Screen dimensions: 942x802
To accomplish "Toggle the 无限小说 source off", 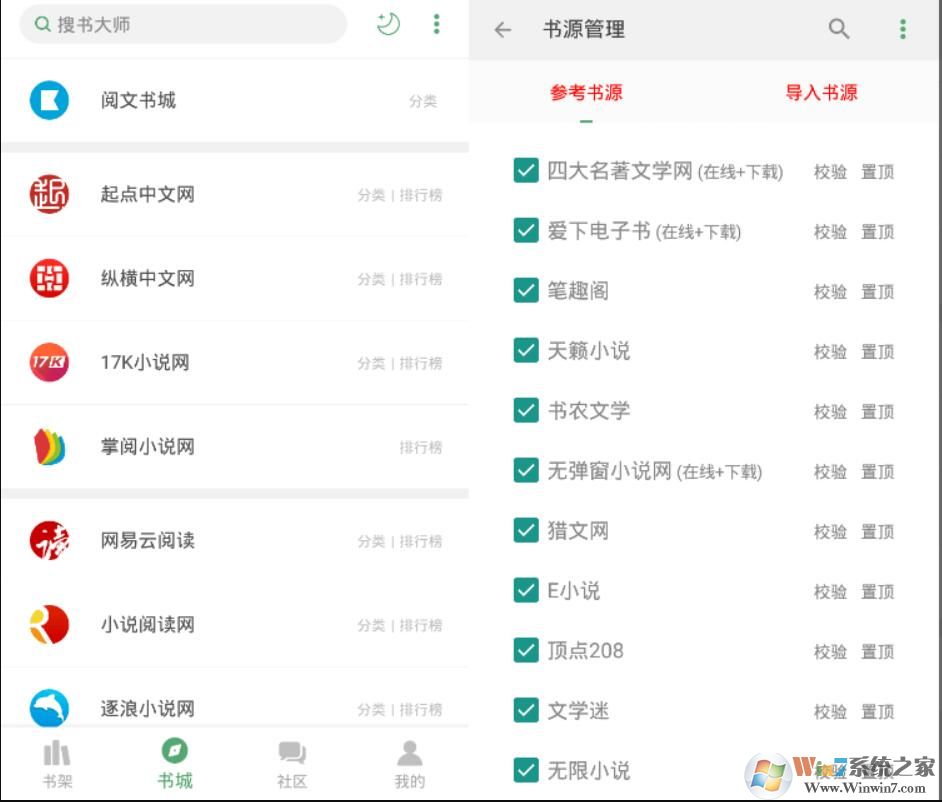I will pyautogui.click(x=526, y=770).
